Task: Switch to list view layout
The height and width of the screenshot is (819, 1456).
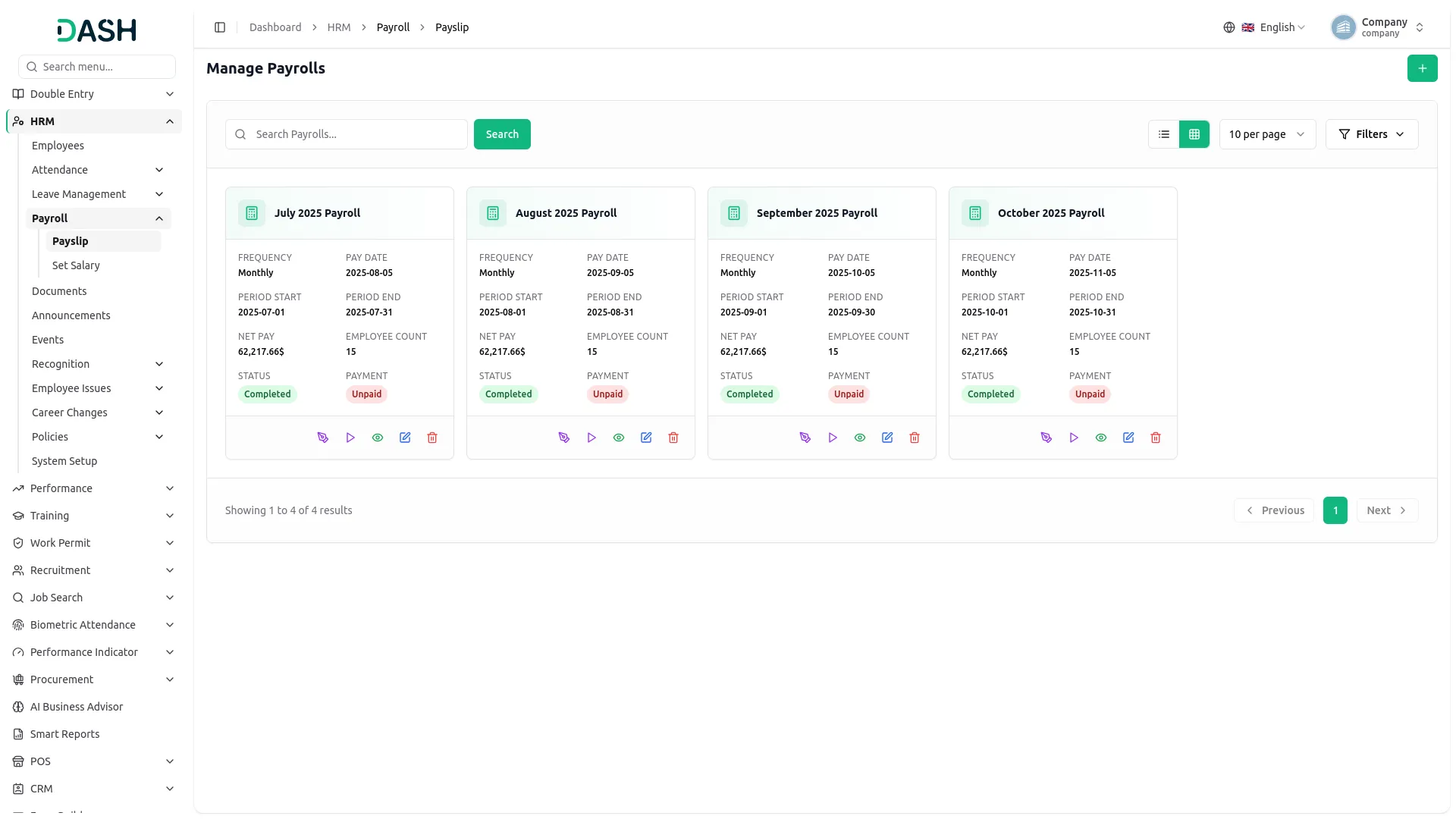Action: [1164, 134]
